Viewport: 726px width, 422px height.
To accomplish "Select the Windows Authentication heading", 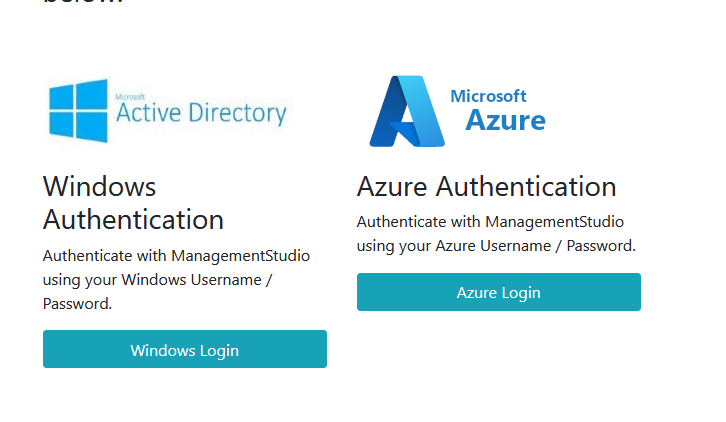I will [x=133, y=203].
